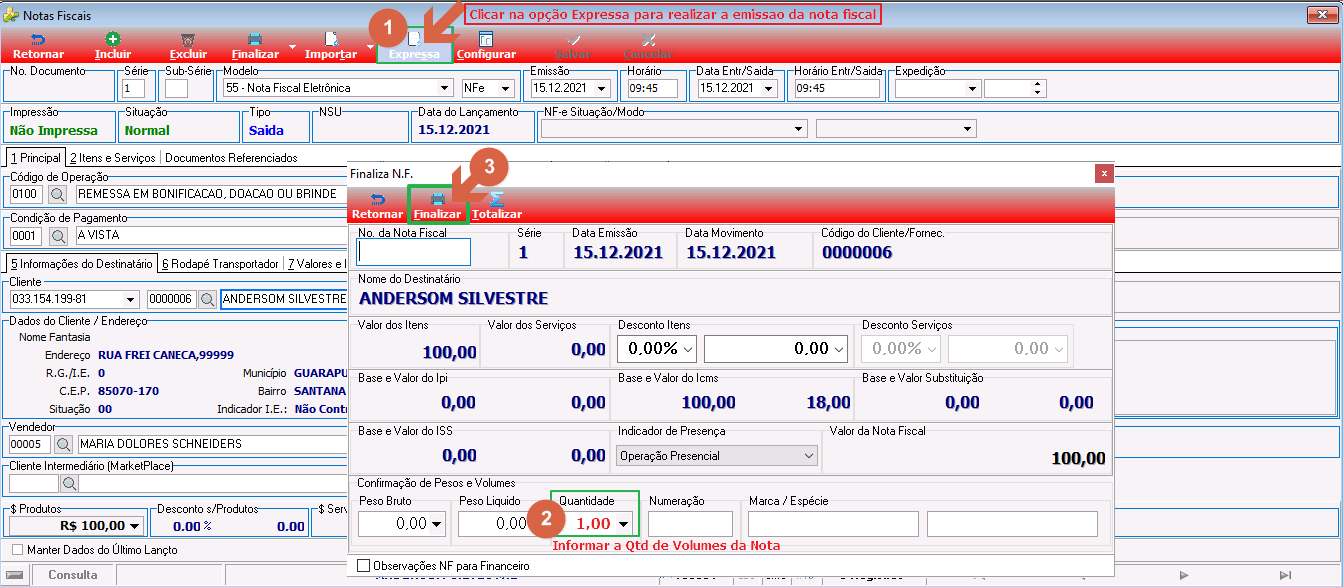Open the Quantidade dropdown arrow
Viewport: 1343px width, 587px height.
[624, 524]
